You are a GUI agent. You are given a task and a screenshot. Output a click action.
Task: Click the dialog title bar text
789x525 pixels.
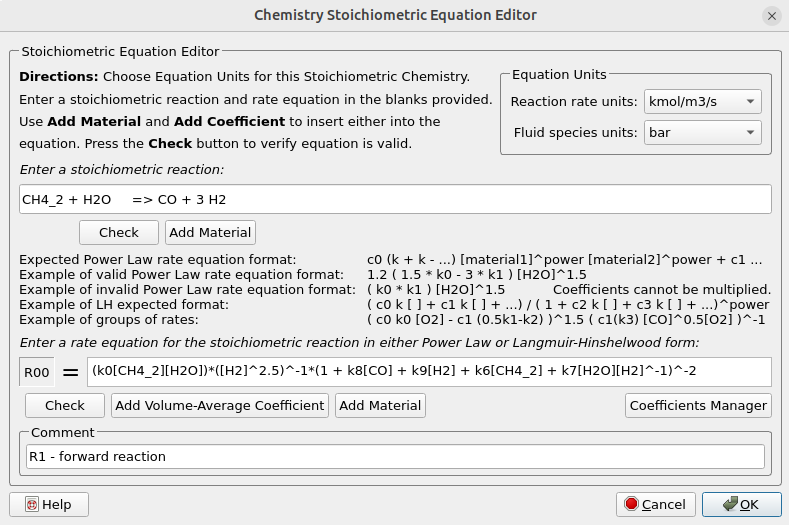395,15
